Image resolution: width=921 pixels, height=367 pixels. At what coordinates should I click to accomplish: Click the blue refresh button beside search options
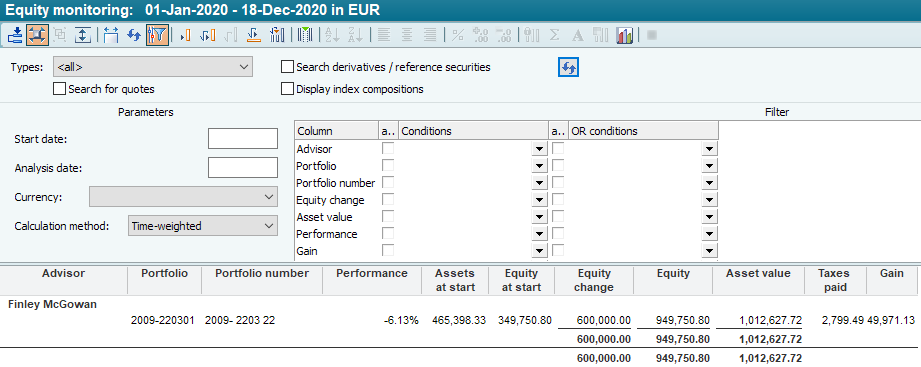[x=568, y=68]
